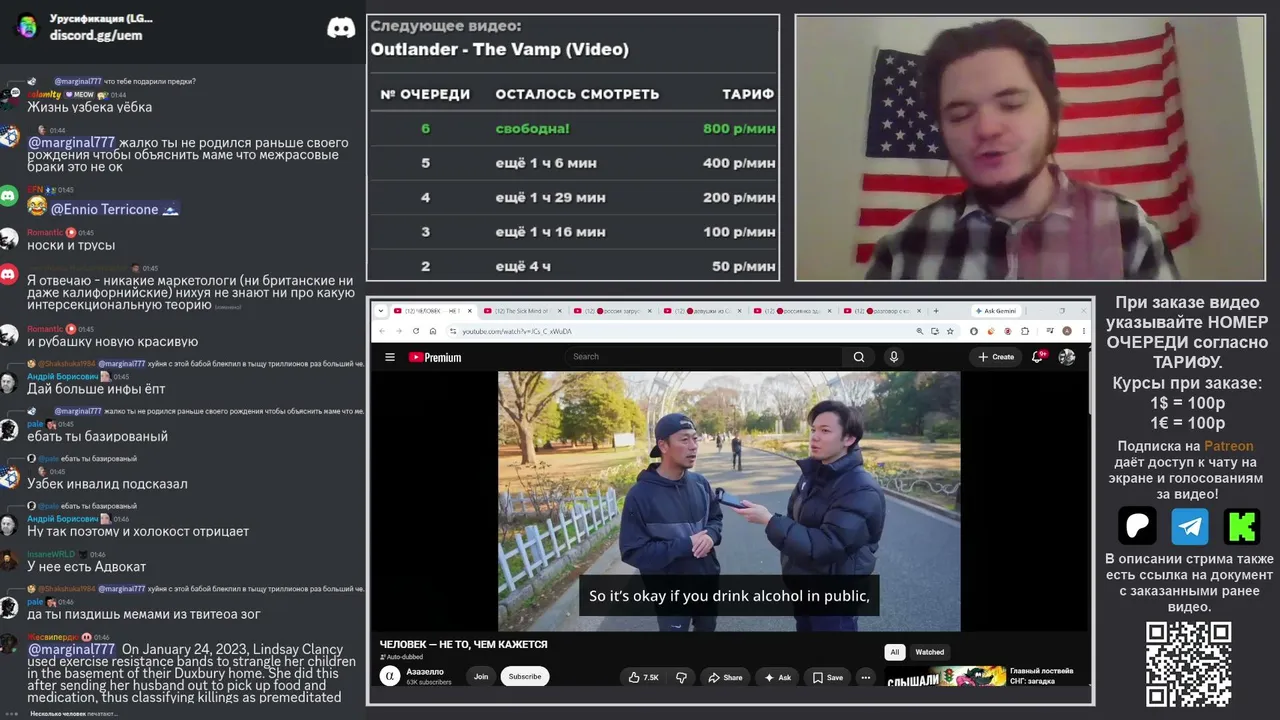Click the '50 р/мин' tariff cell
The width and height of the screenshot is (1280, 720).
click(x=744, y=266)
